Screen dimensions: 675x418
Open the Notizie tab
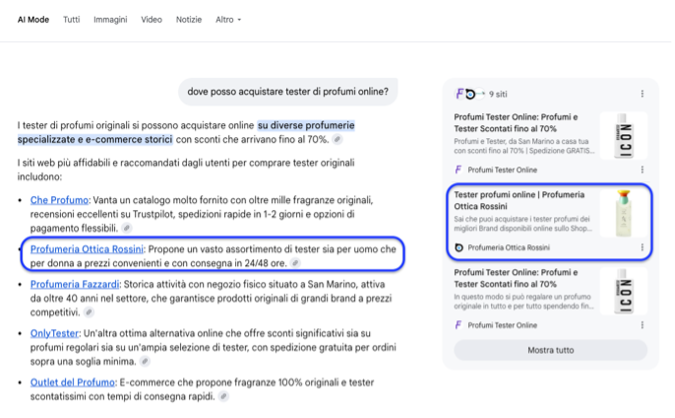(189, 20)
